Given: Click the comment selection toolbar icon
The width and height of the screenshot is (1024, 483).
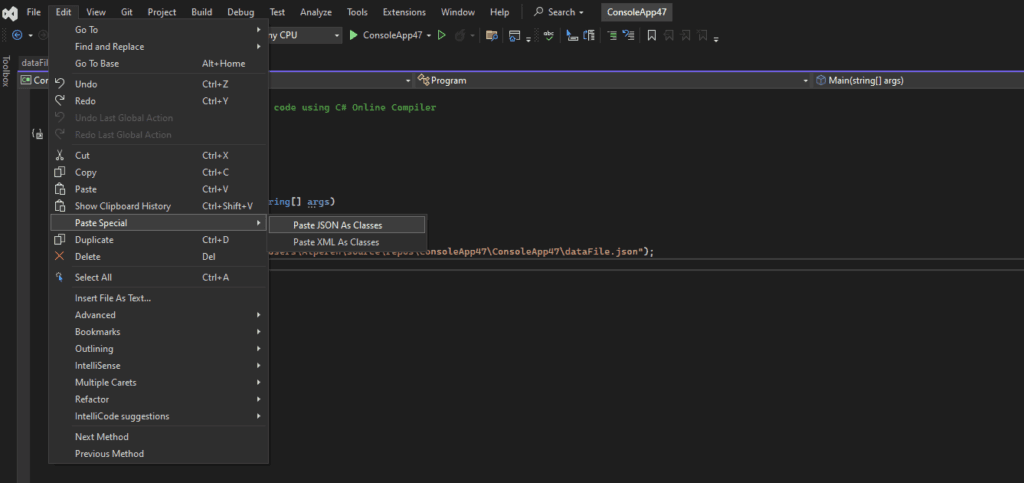Looking at the screenshot, I should [x=572, y=35].
